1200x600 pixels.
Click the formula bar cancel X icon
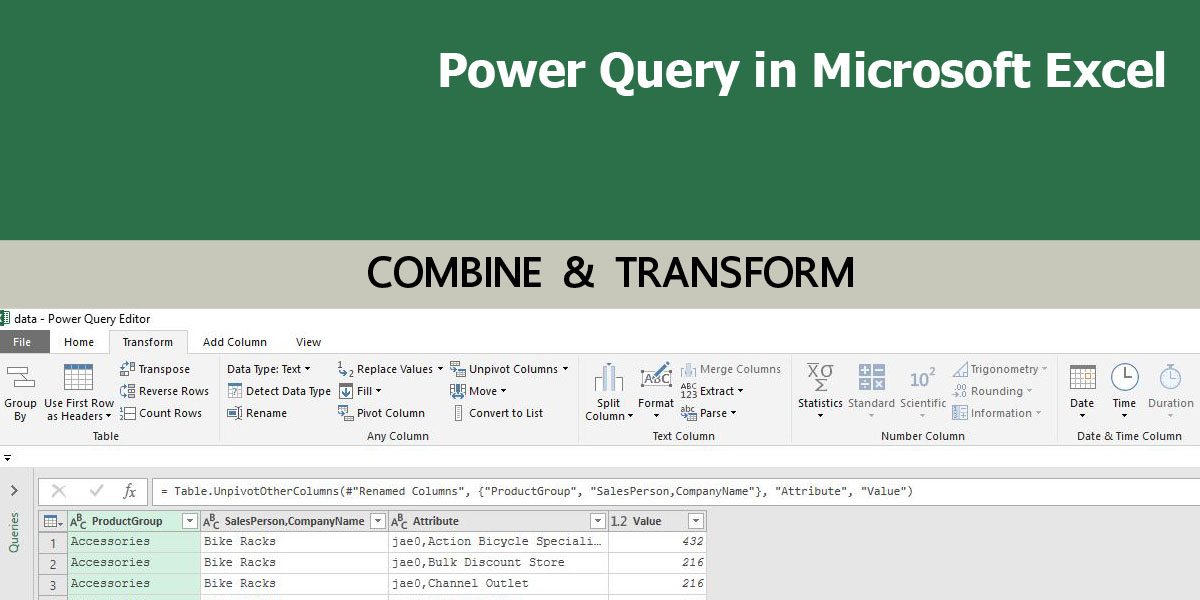point(58,491)
